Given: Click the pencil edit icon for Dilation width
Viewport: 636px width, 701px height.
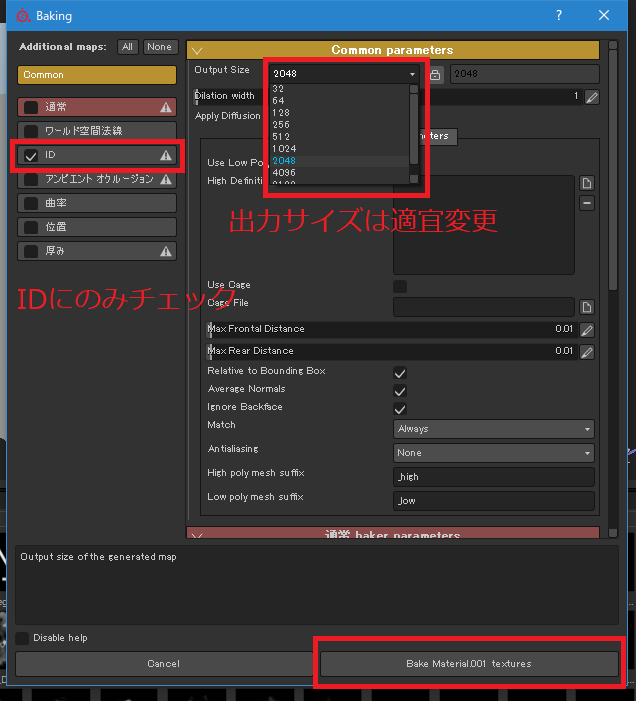Looking at the screenshot, I should (x=592, y=97).
